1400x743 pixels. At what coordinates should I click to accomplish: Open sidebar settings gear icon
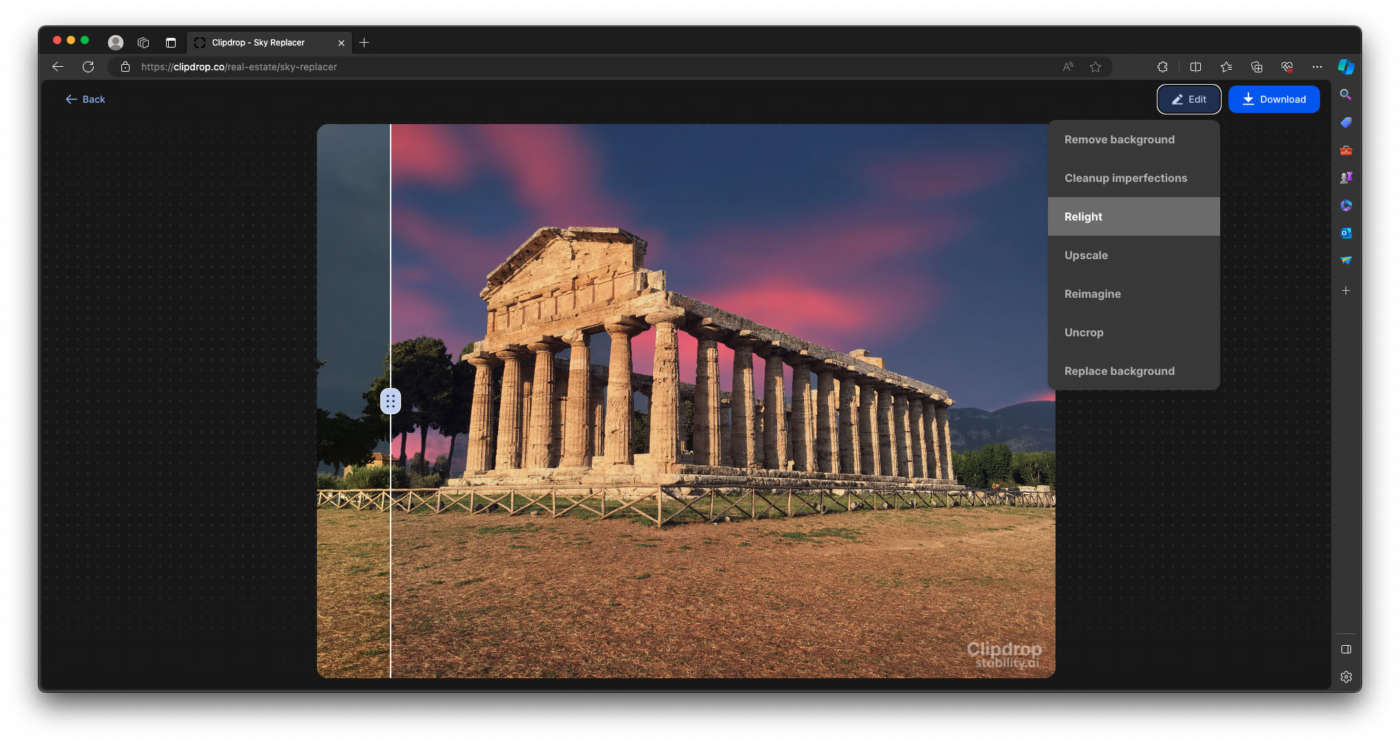1346,677
